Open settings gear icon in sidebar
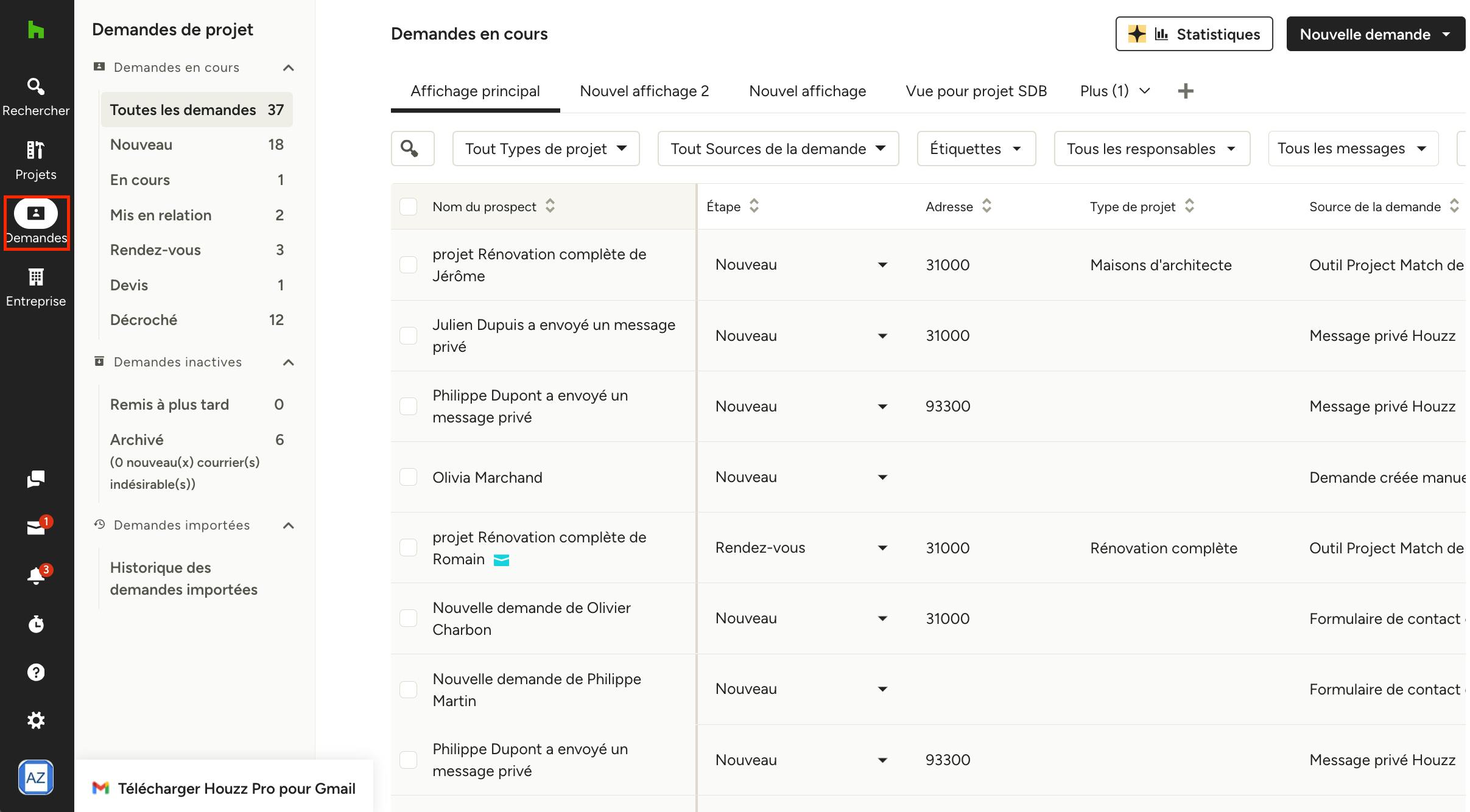 (36, 720)
